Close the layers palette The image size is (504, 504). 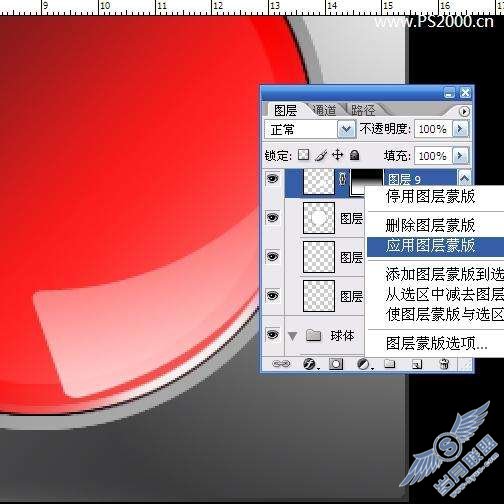tap(465, 93)
